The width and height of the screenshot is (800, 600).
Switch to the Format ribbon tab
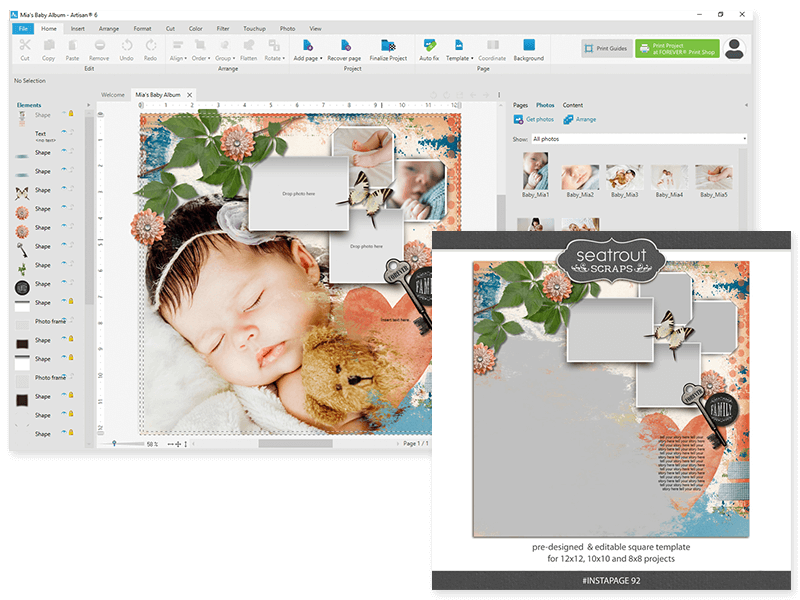coord(142,29)
